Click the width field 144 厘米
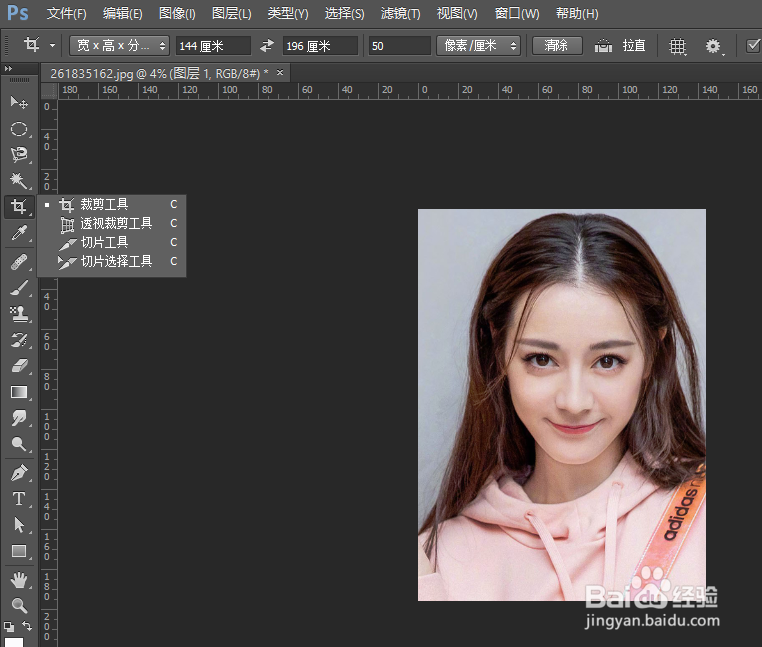The width and height of the screenshot is (762, 647). click(x=213, y=46)
